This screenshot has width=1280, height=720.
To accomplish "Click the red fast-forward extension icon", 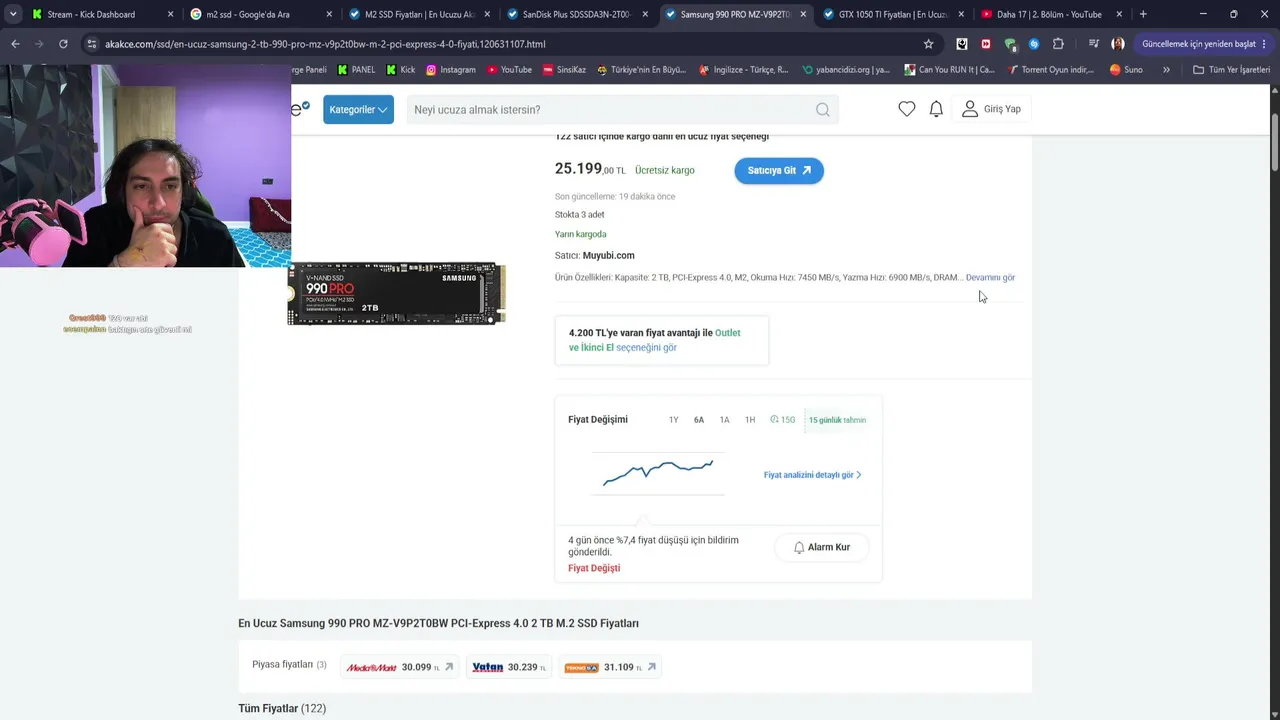I will (986, 44).
